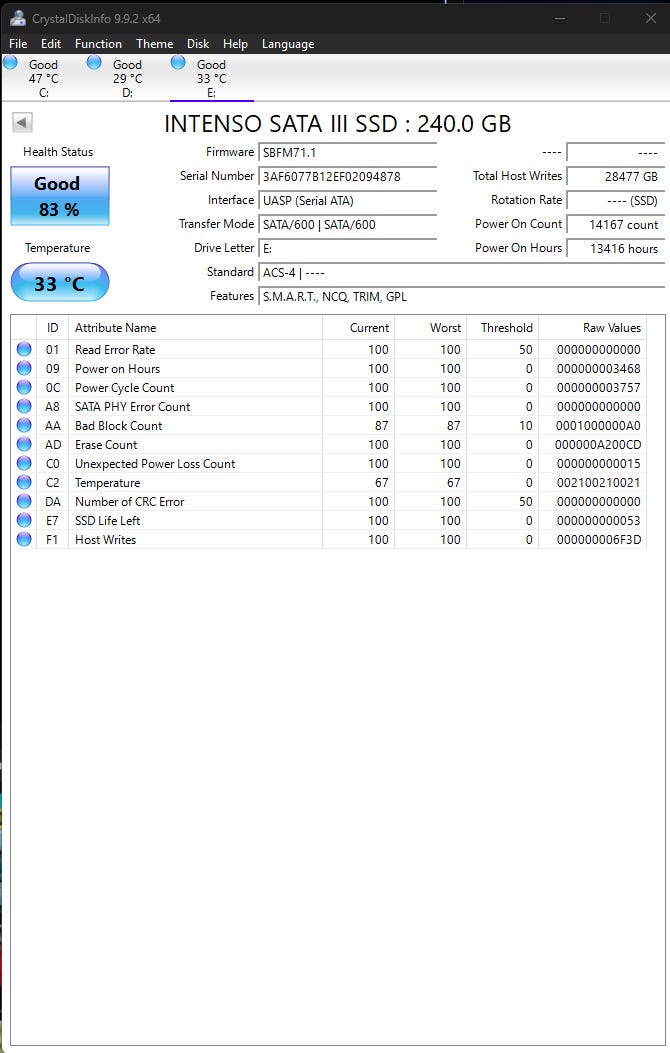The height and width of the screenshot is (1053, 670).
Task: Click the Attribute Name column header
Action: 195,328
